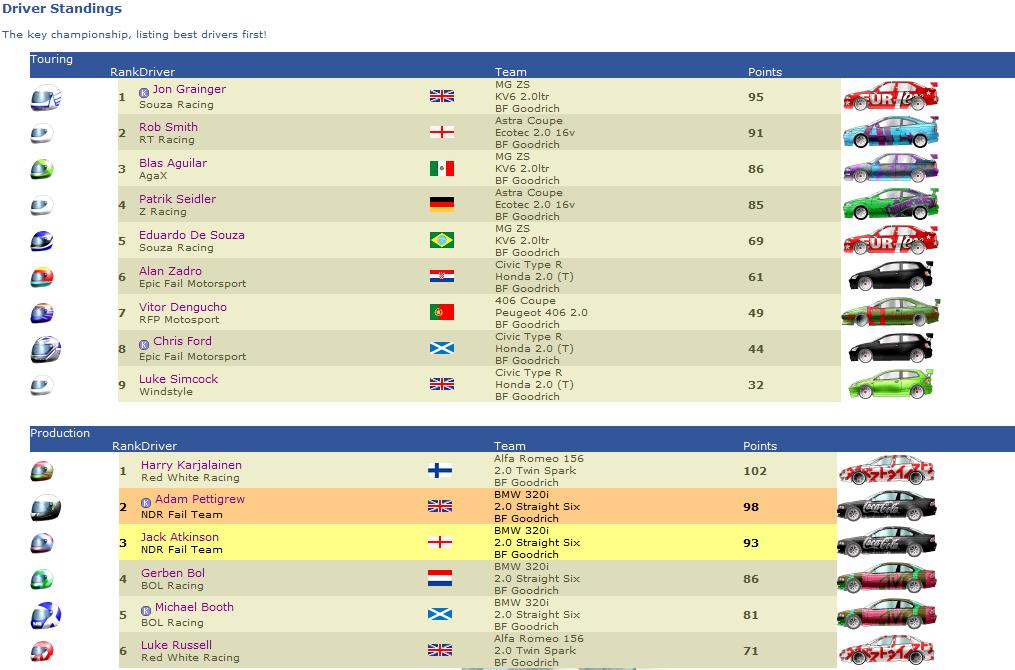Open Luke Simcock's driver link

click(x=178, y=379)
